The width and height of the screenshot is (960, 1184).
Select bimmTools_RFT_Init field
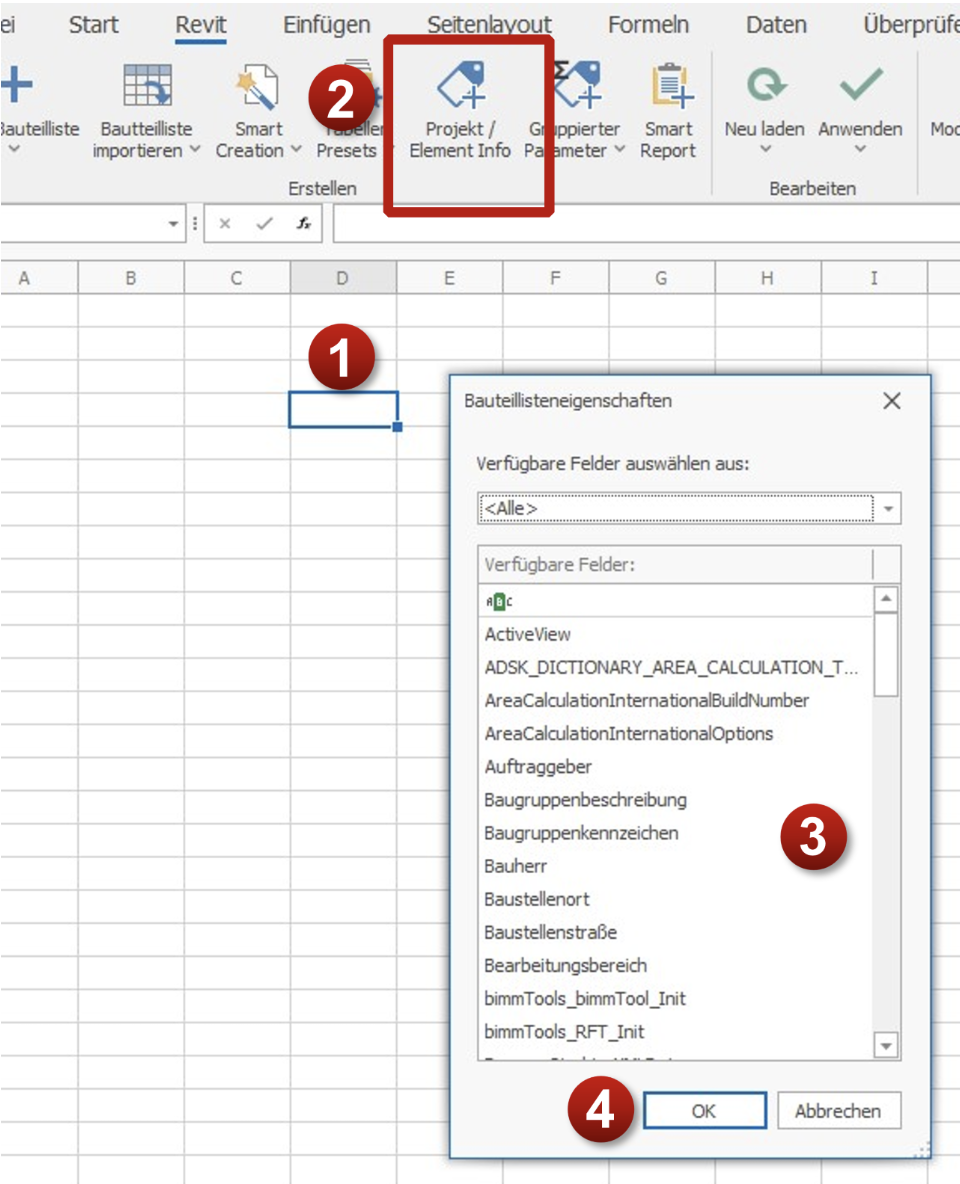click(675, 1032)
